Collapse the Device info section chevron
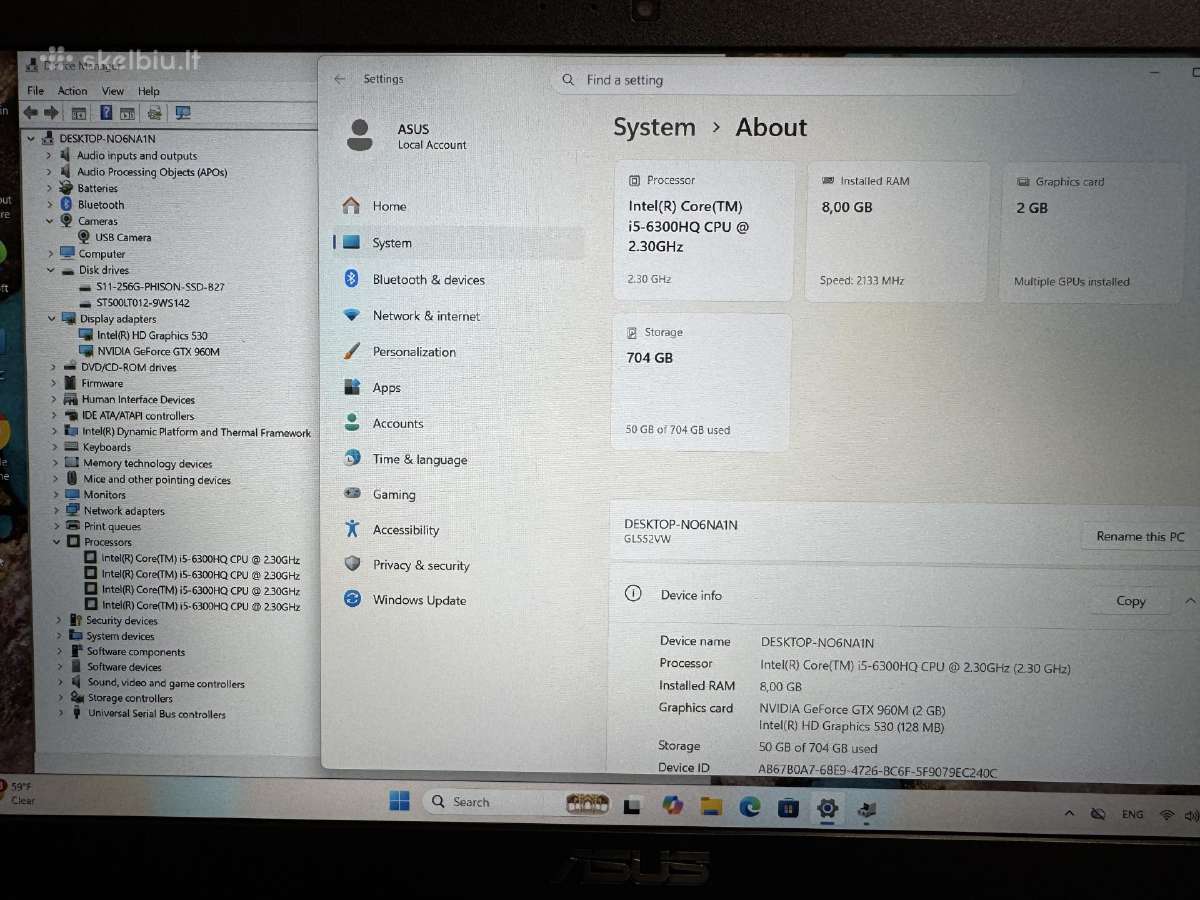The height and width of the screenshot is (900, 1200). [x=1189, y=601]
